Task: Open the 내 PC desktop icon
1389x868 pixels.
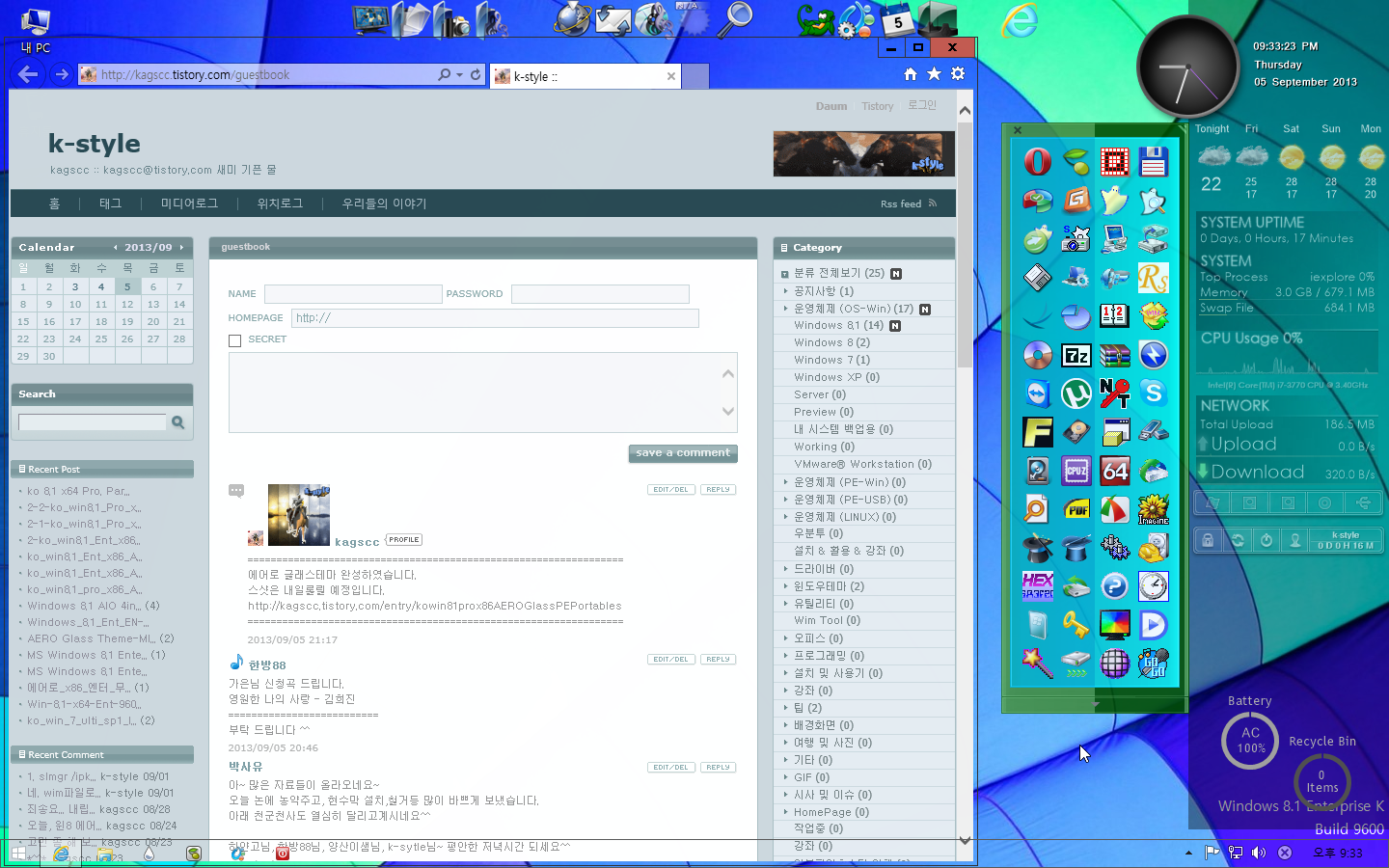Action: pyautogui.click(x=35, y=29)
